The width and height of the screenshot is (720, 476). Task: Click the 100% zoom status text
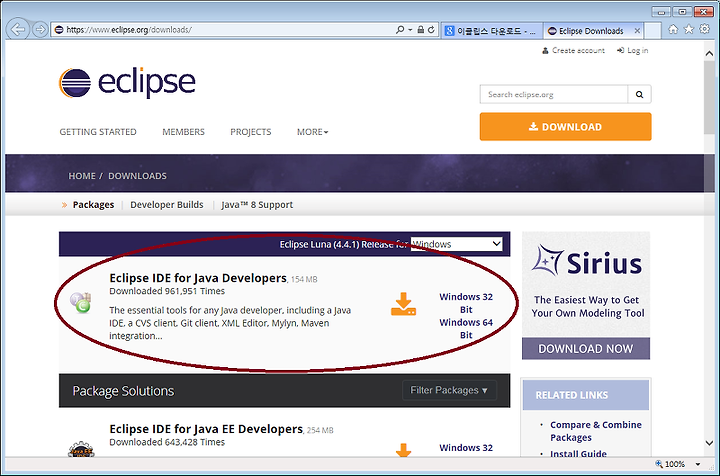point(675,464)
